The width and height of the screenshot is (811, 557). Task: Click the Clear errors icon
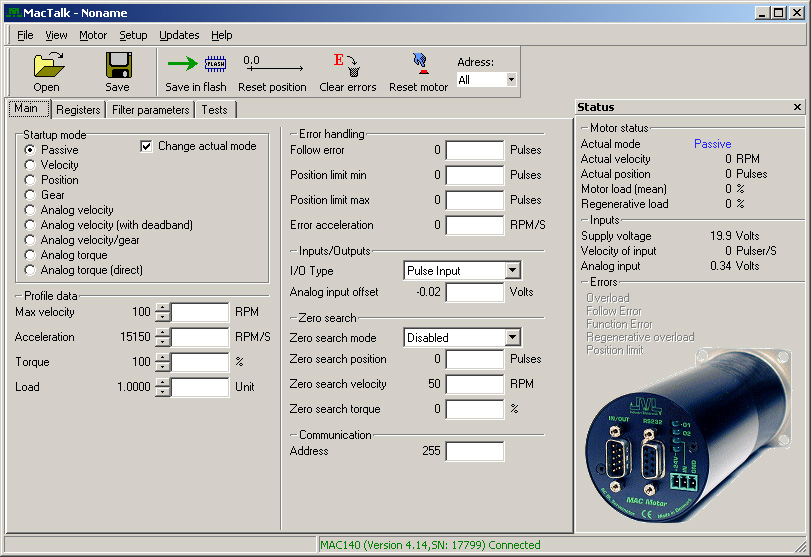click(x=347, y=65)
